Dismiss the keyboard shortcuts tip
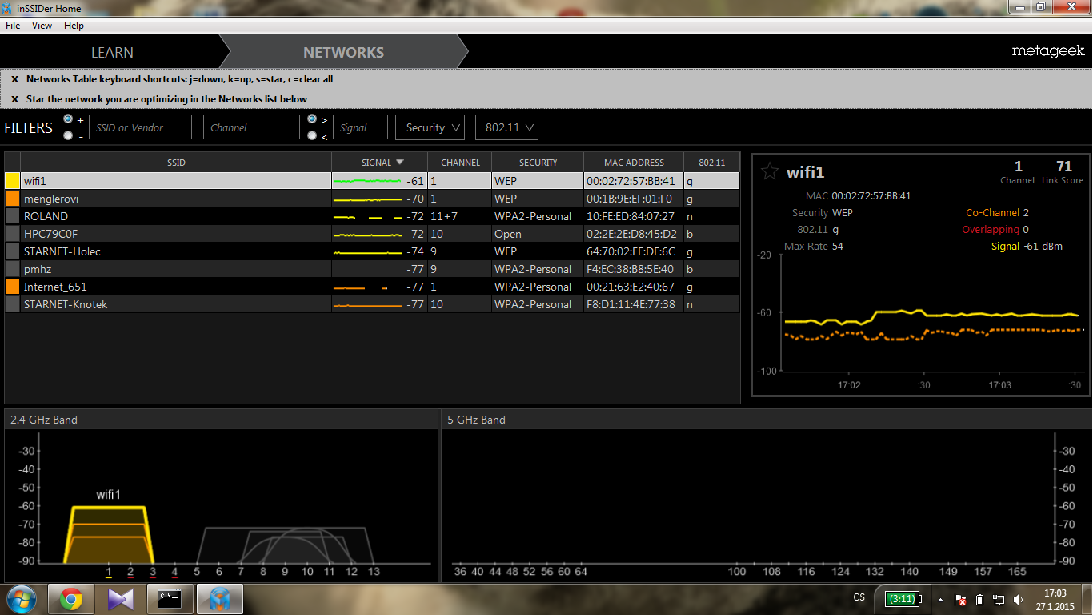This screenshot has width=1092, height=615. [x=15, y=79]
